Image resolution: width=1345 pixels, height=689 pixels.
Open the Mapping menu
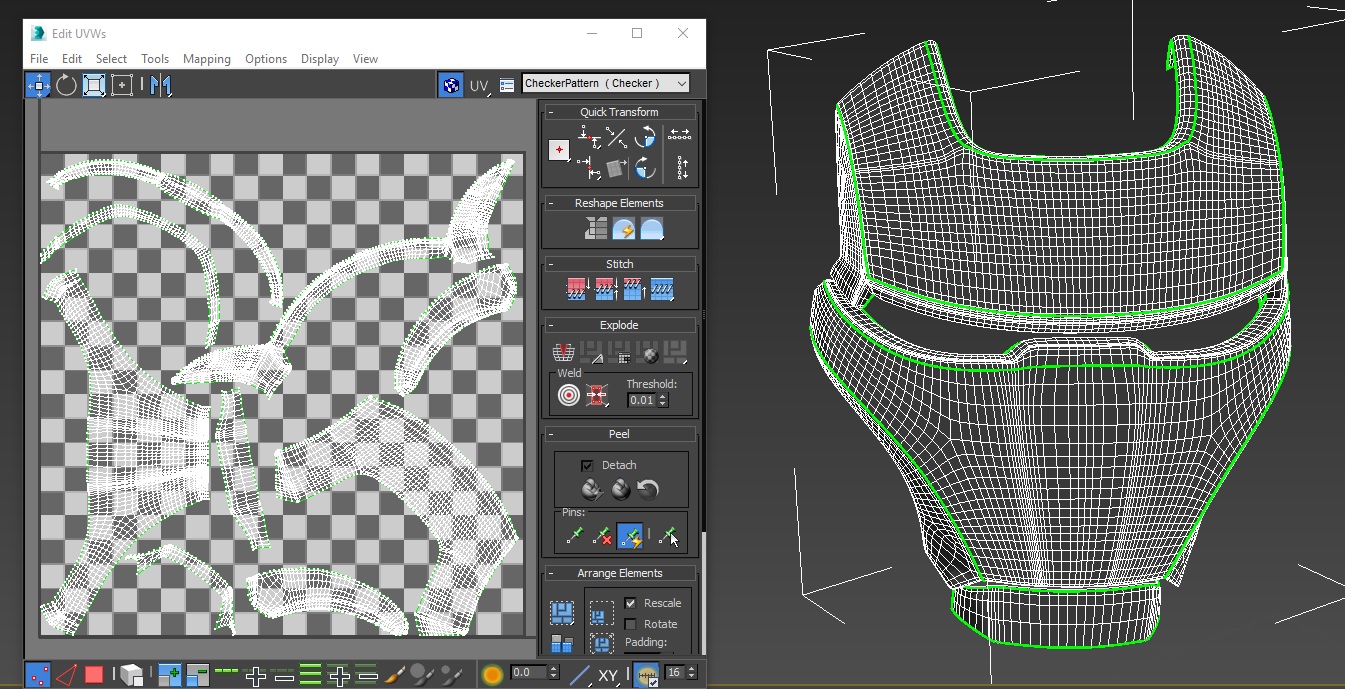pyautogui.click(x=207, y=59)
